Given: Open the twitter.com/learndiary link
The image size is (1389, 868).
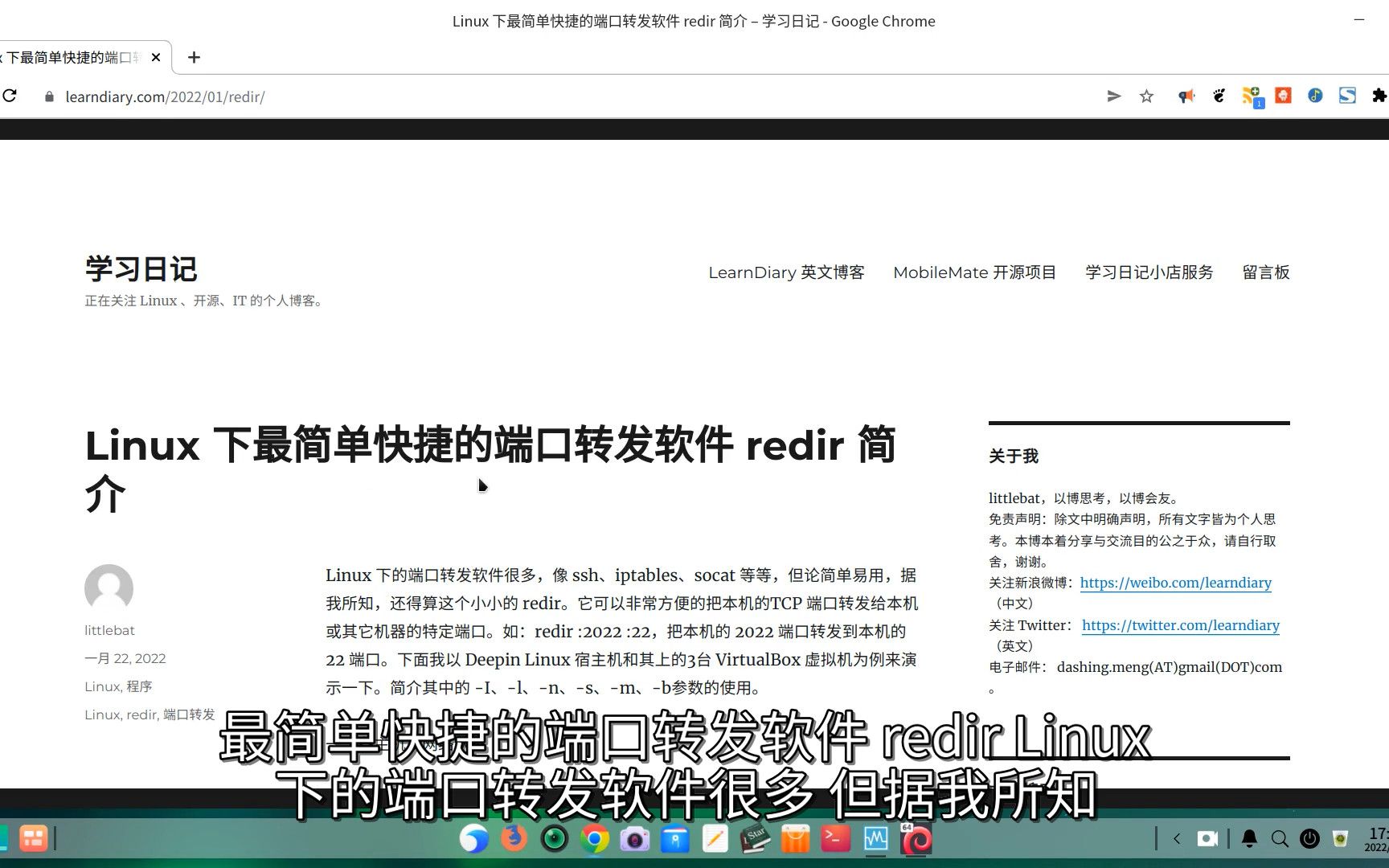Looking at the screenshot, I should tap(1181, 625).
